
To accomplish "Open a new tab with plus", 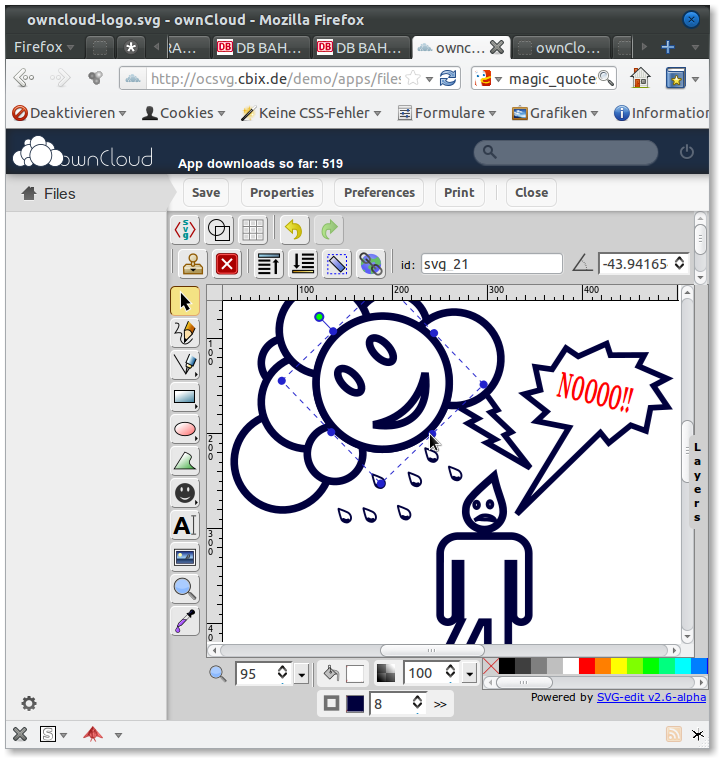I will [x=668, y=47].
